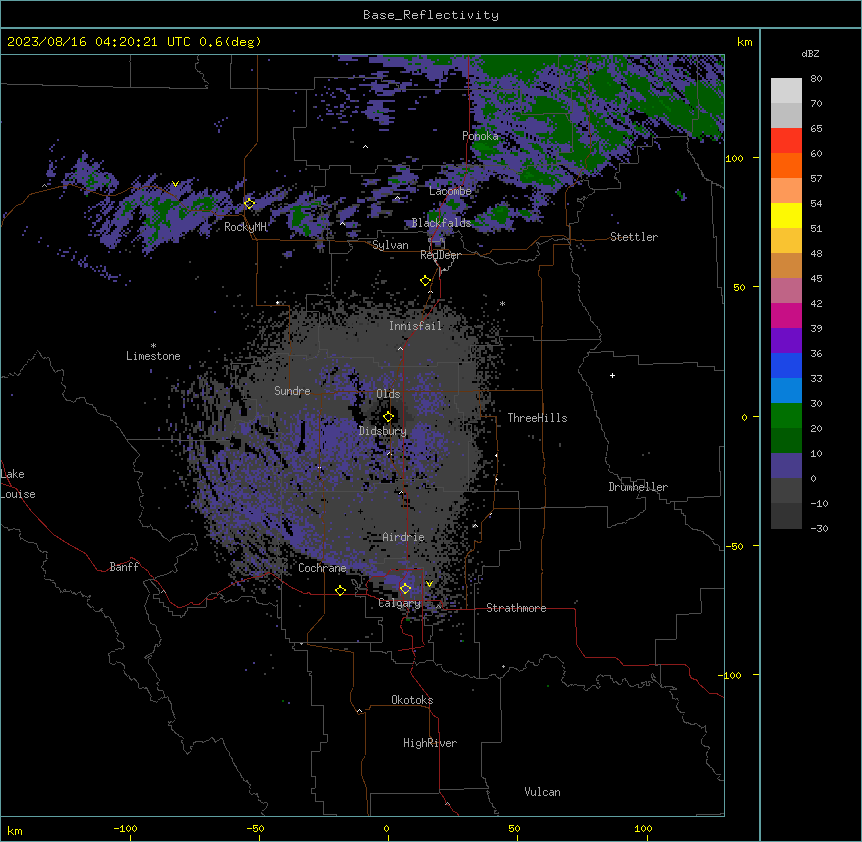Click the HighRiver label
862x842 pixels.
pos(430,743)
